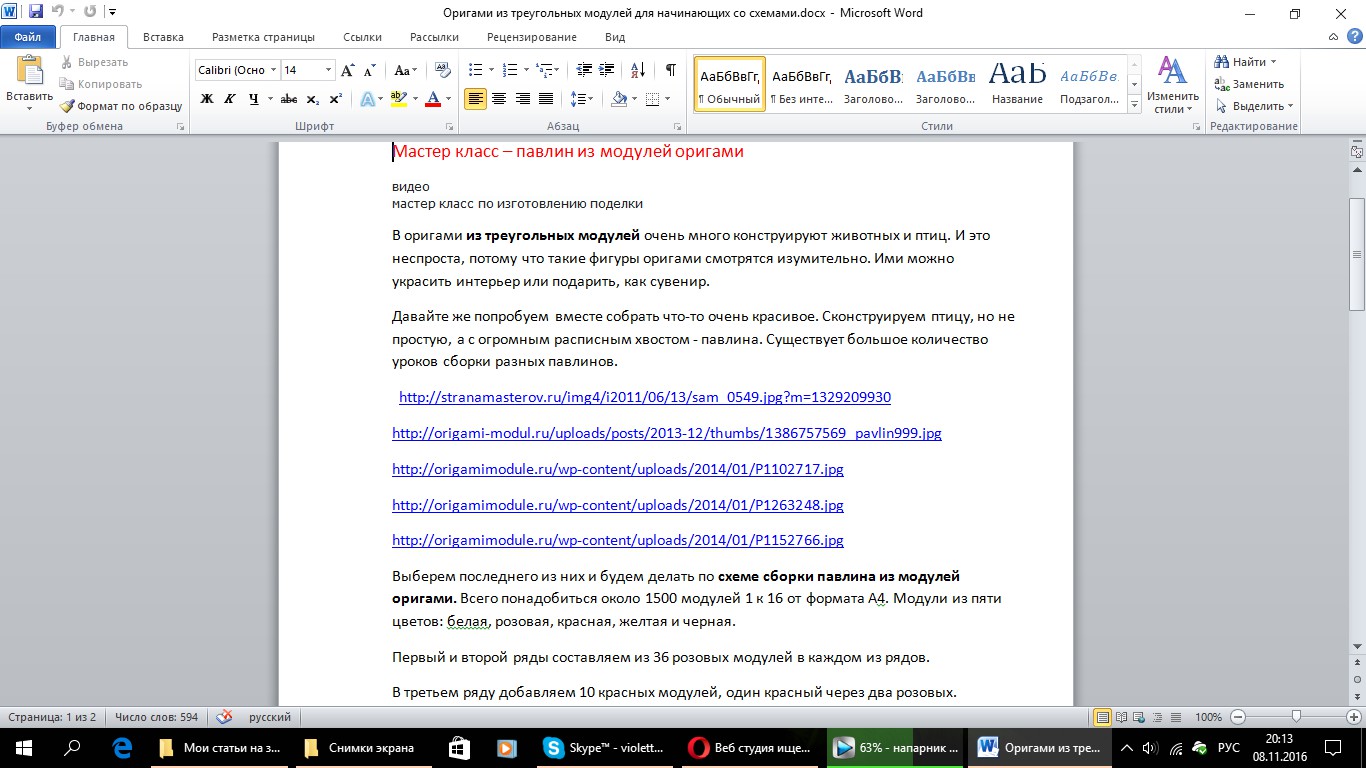The image size is (1366, 768).
Task: Open the stranamasterov.ru sam_0549.jpg link
Action: point(645,397)
